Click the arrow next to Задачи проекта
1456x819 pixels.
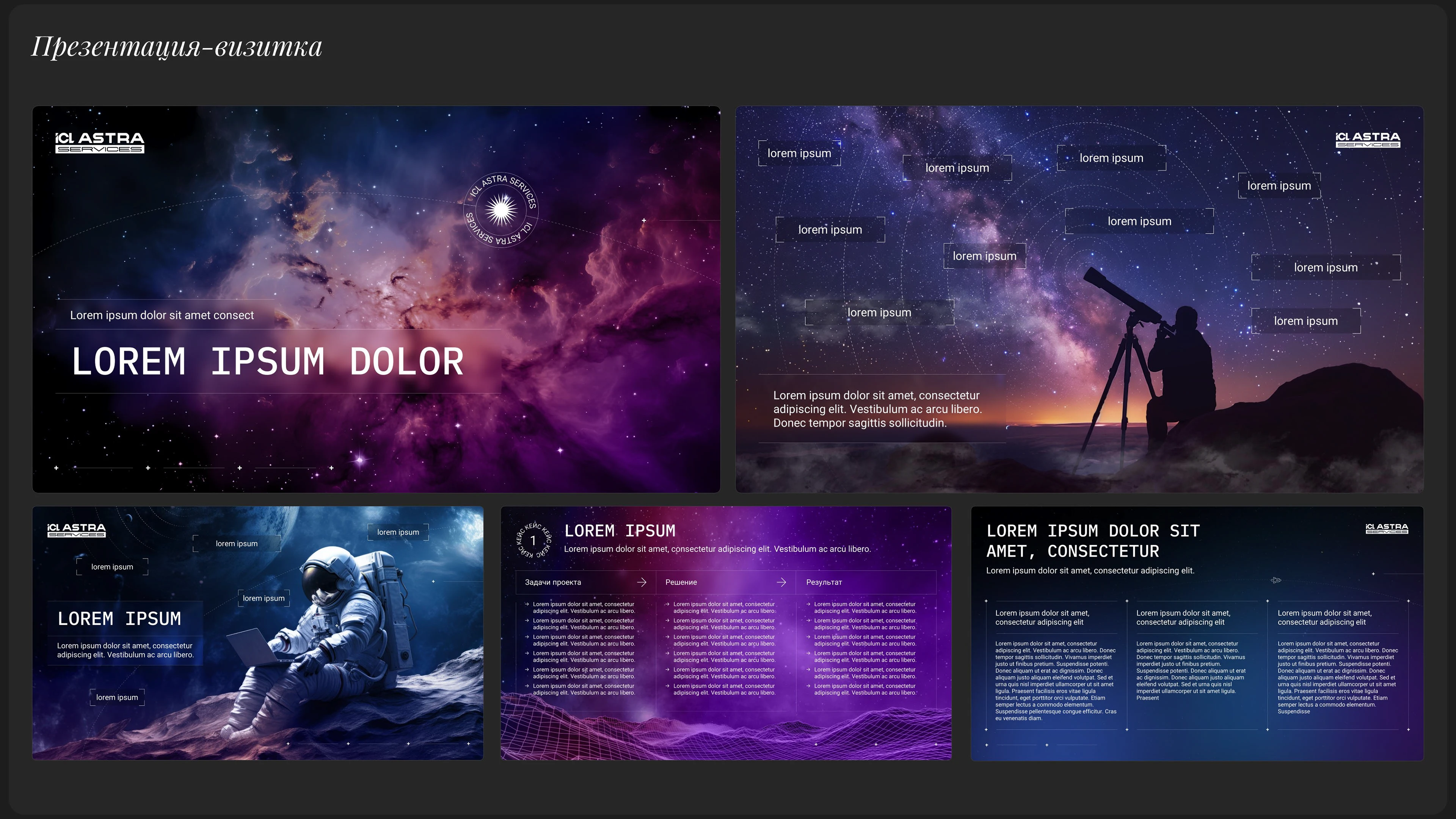pyautogui.click(x=642, y=582)
